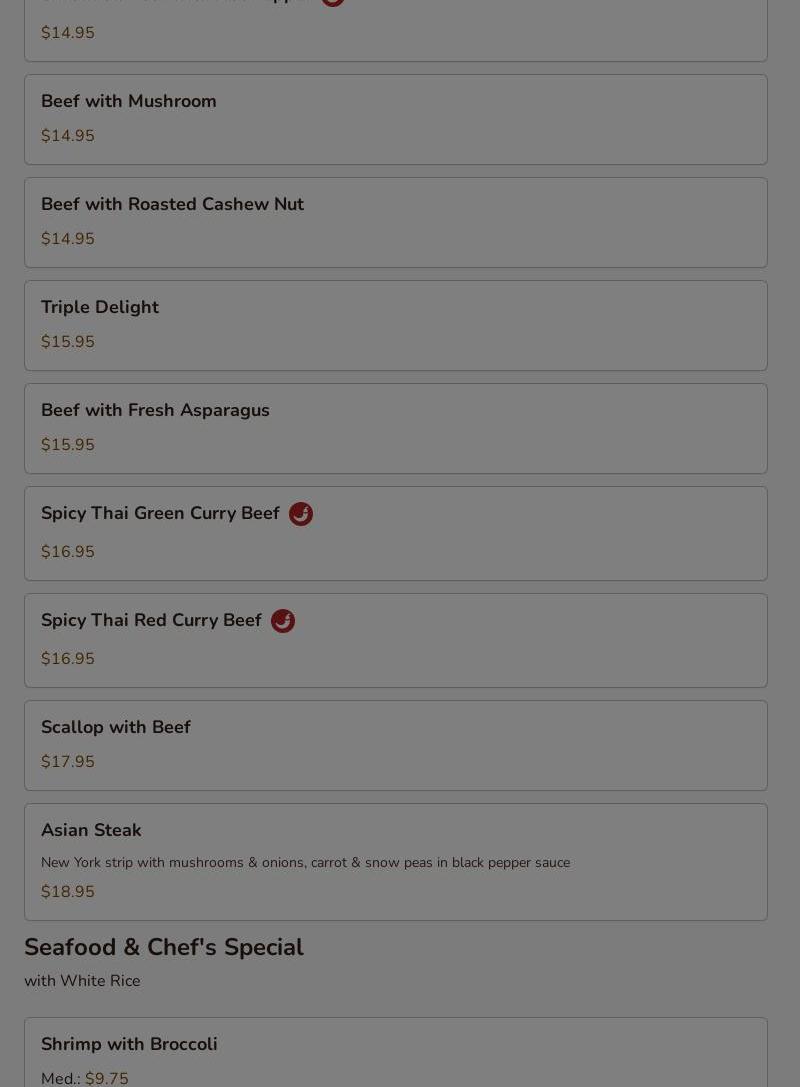
Task: Click Med. $9.75 price for Shrimp with Broccoli
Action: (x=85, y=1078)
